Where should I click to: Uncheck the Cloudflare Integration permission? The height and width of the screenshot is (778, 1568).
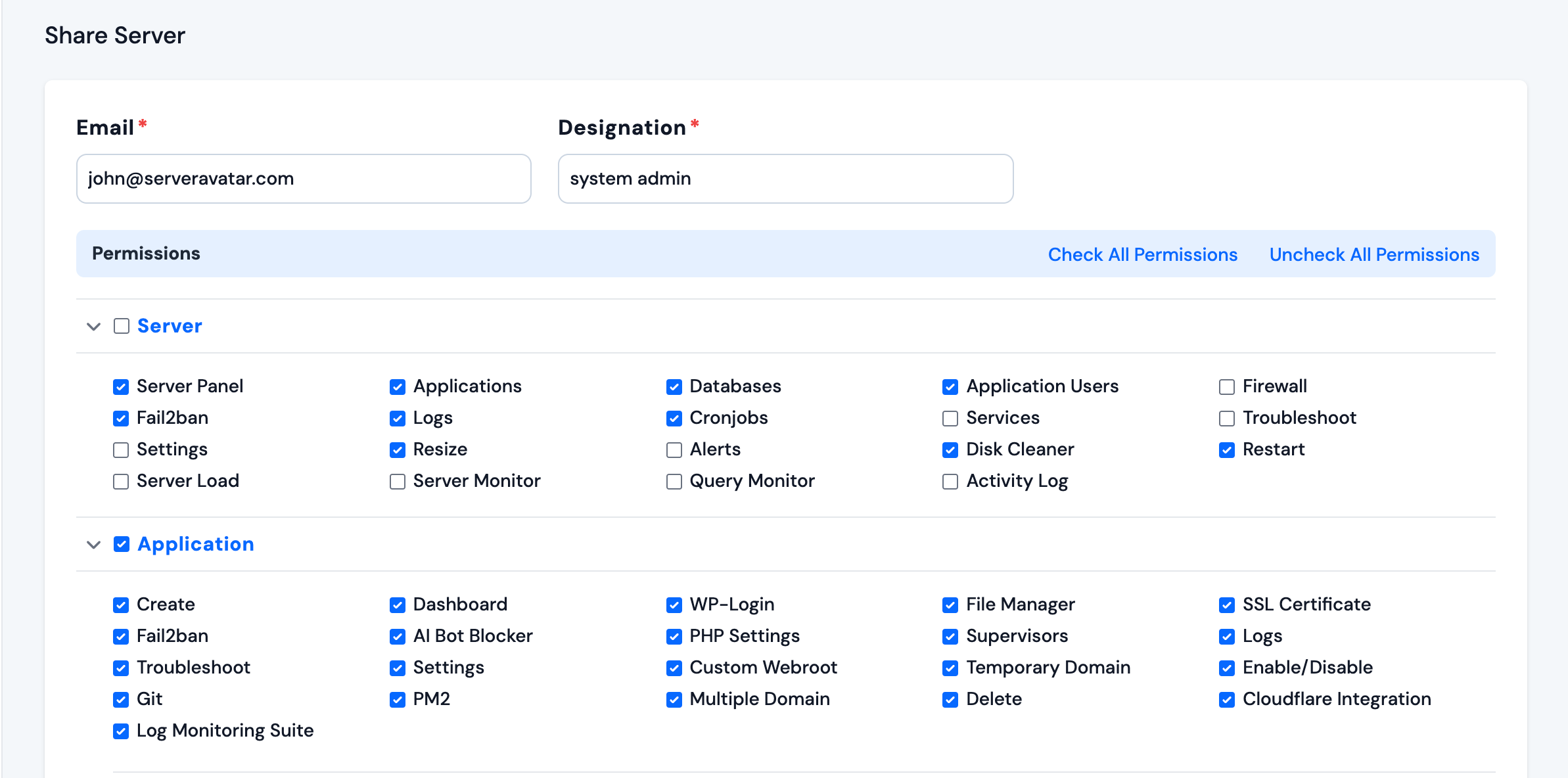point(1226,700)
